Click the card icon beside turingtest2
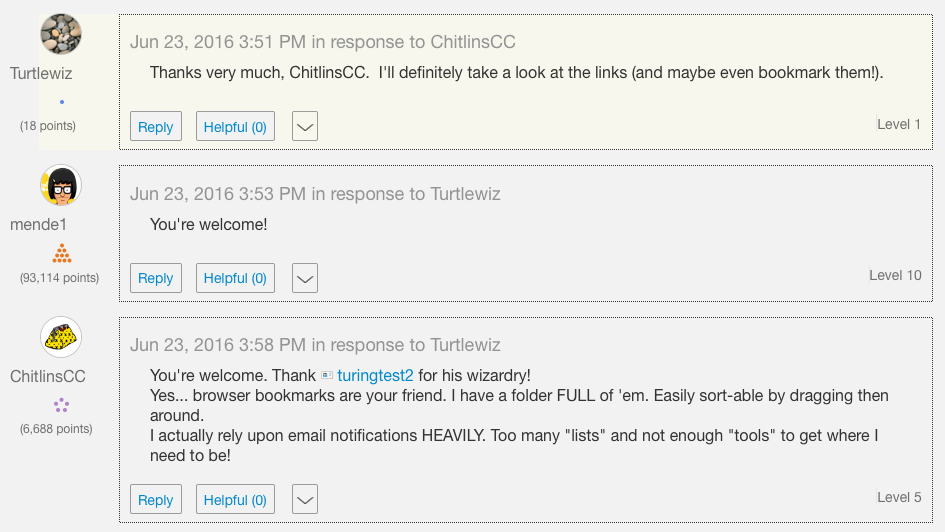 [326, 376]
